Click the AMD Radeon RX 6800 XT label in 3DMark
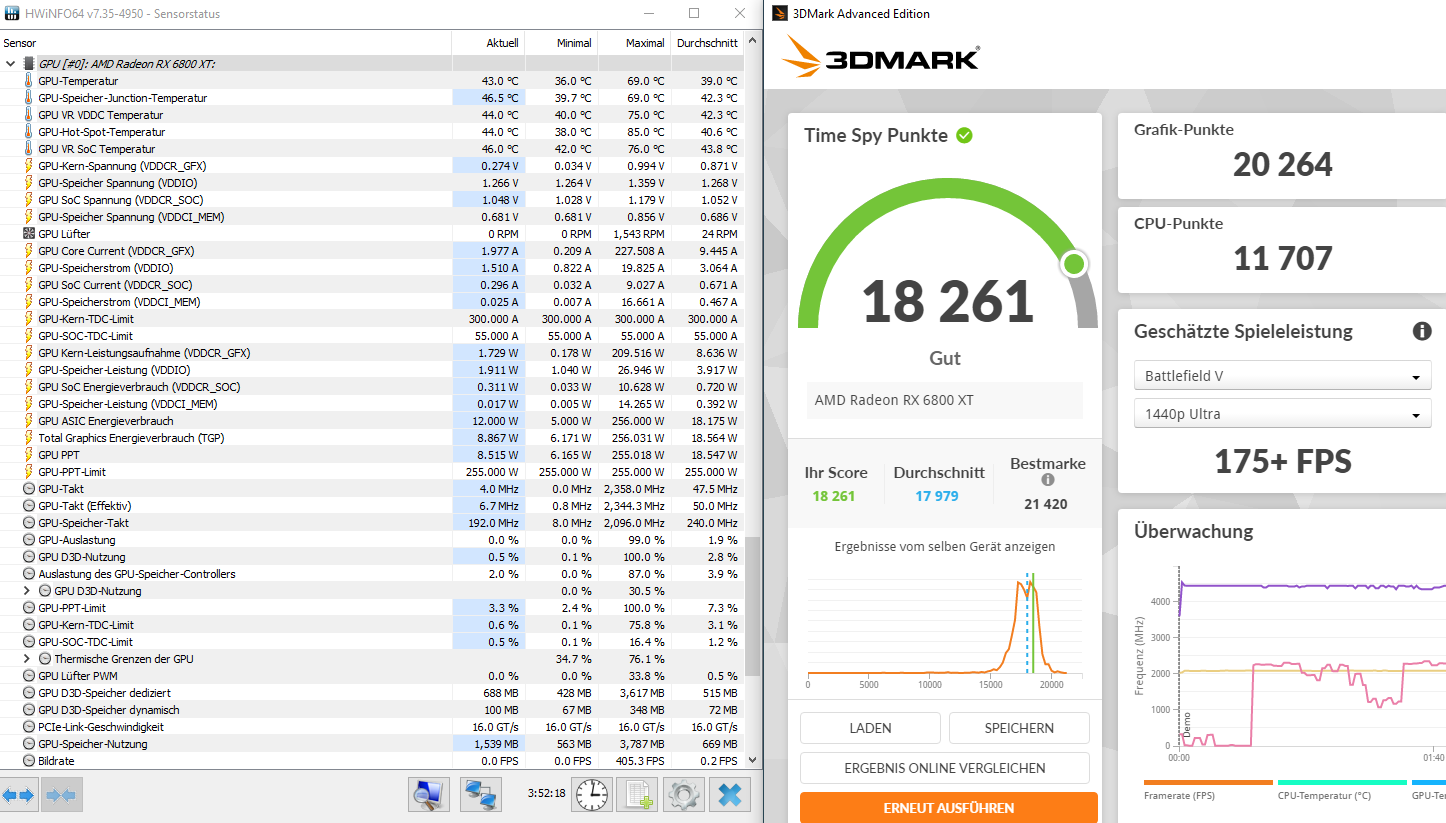The width and height of the screenshot is (1446, 823). [x=894, y=400]
